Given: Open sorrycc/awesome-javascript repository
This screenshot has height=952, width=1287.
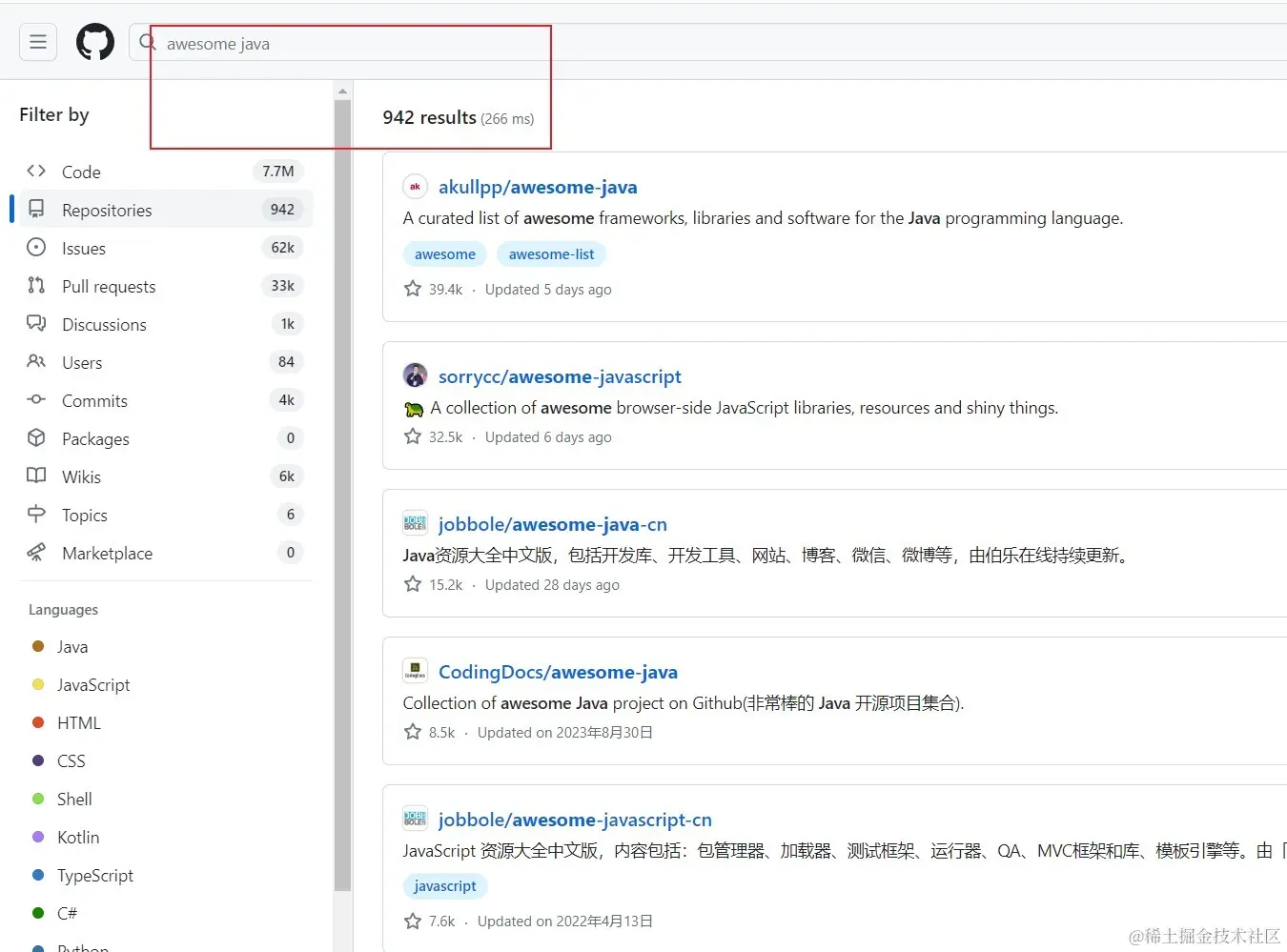Looking at the screenshot, I should (x=560, y=376).
